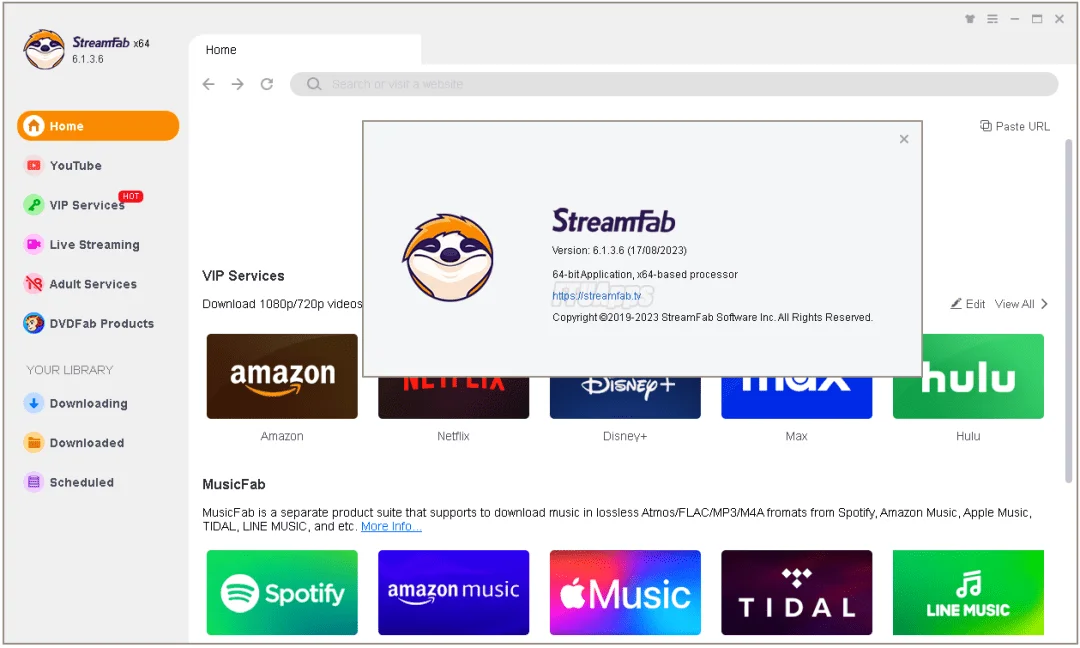1080x648 pixels.
Task: Open the Amazon service tile
Action: (x=282, y=376)
